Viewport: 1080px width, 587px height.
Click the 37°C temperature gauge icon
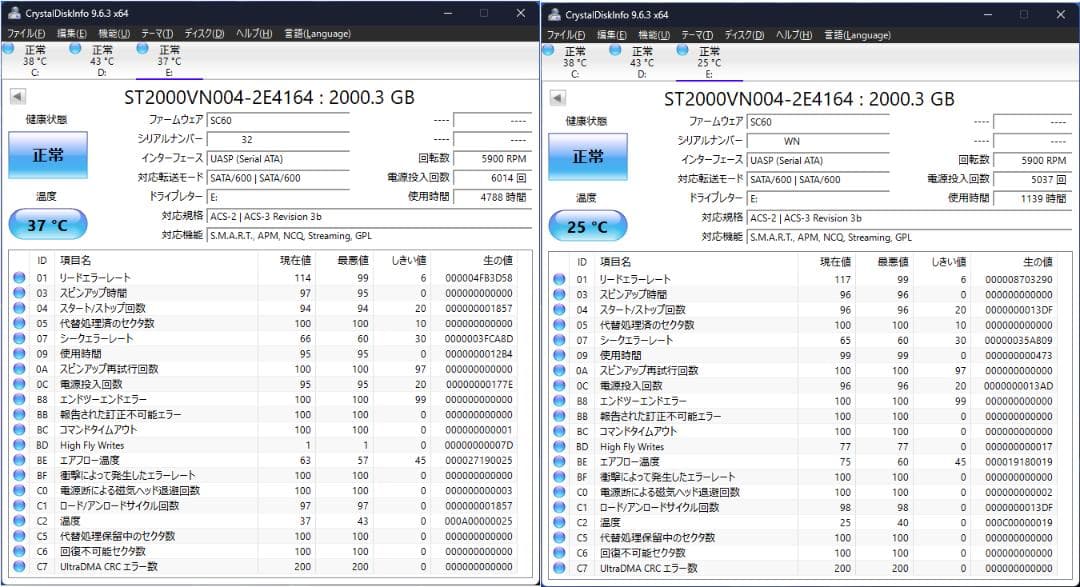coord(47,223)
